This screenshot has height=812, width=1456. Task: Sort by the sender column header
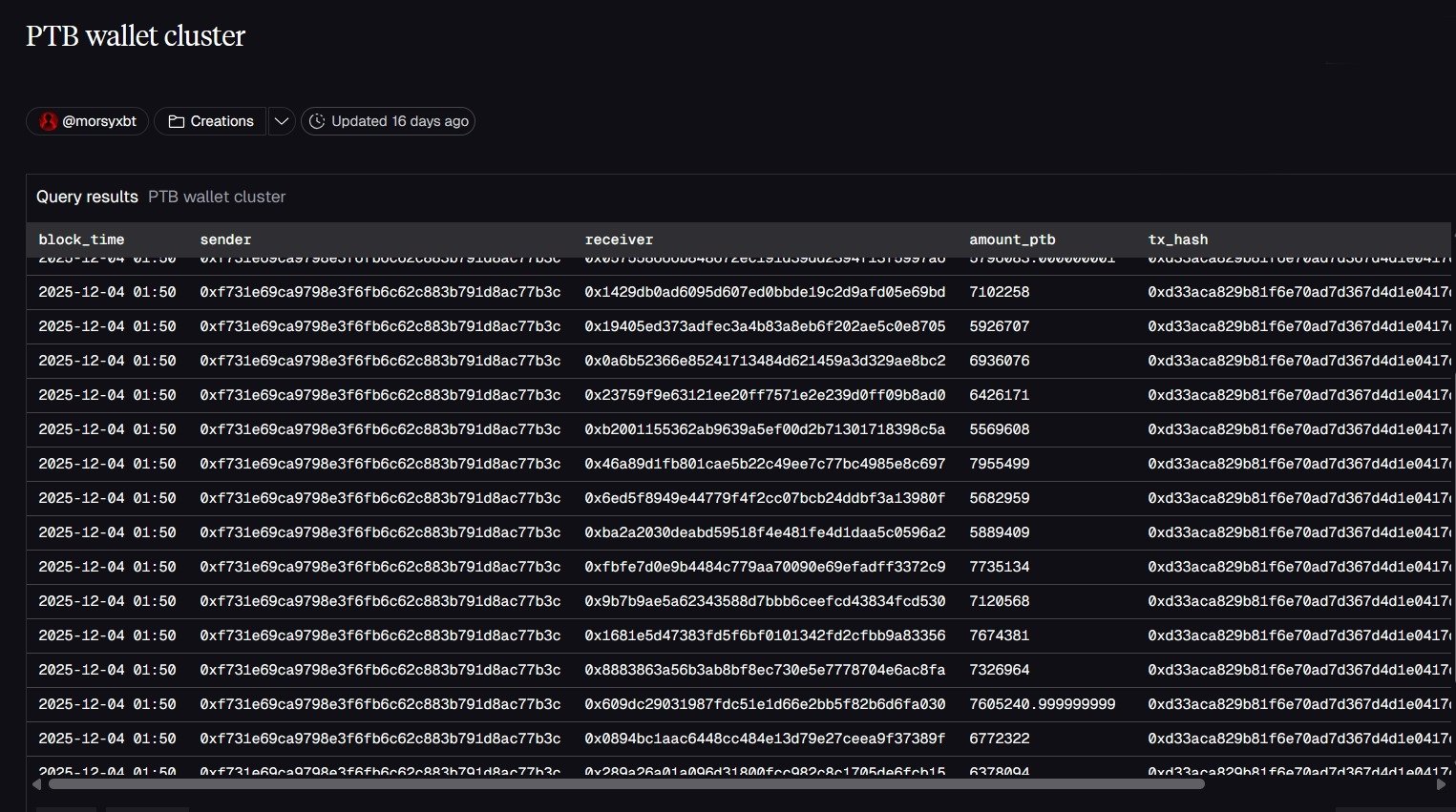pos(225,239)
